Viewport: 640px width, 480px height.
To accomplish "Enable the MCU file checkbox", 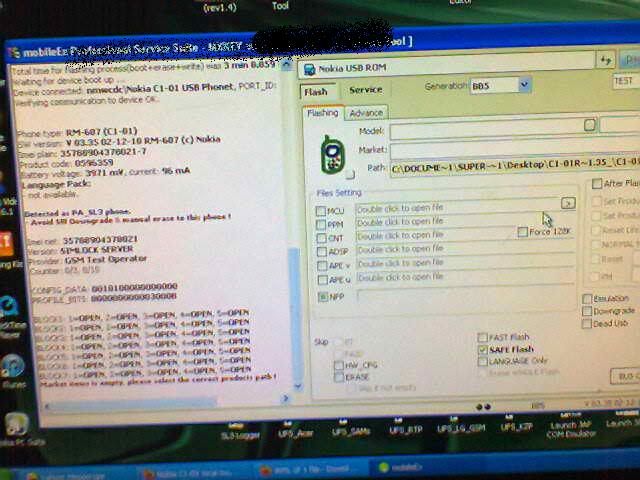I will pos(320,211).
